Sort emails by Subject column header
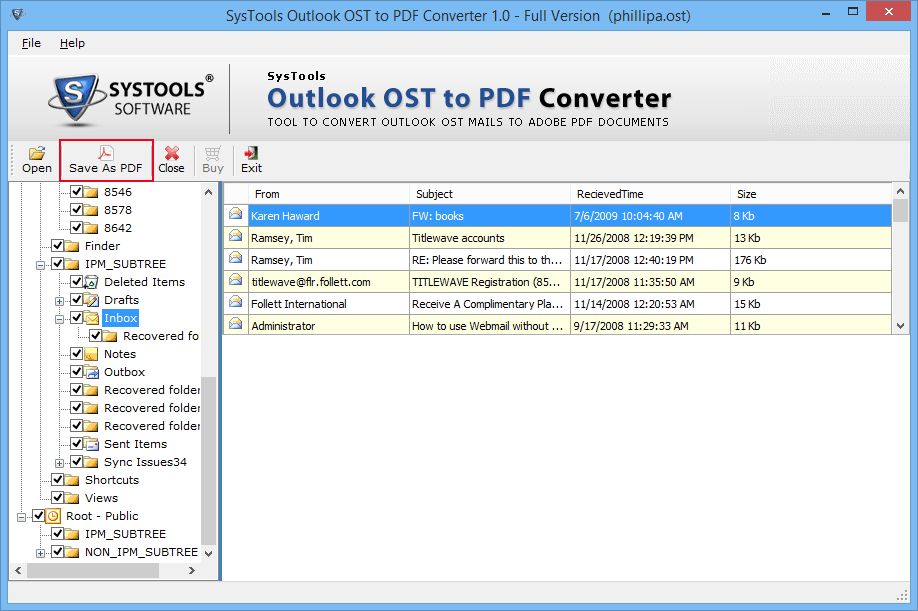The height and width of the screenshot is (611, 918). click(489, 194)
